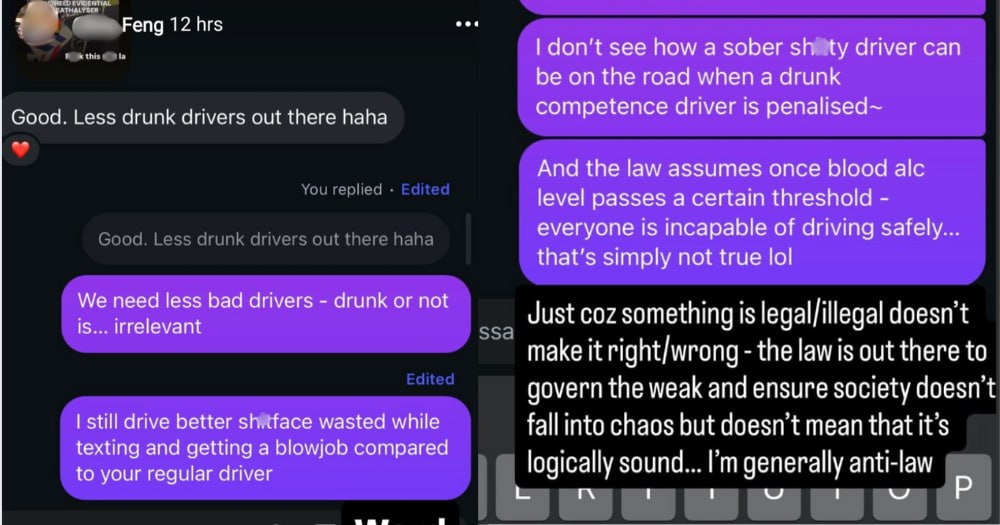This screenshot has width=1000, height=525.
Task: Click the first blue Edited label
Action: click(x=425, y=189)
